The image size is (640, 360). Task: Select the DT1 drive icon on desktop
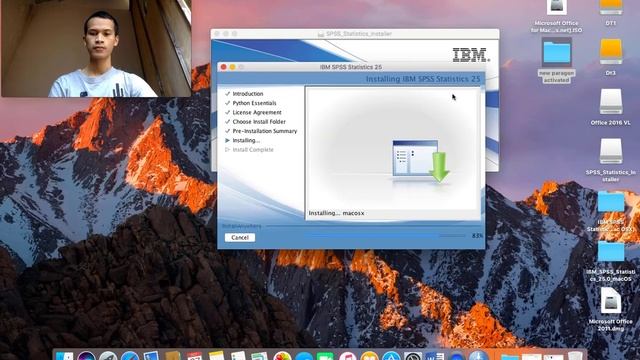[611, 13]
